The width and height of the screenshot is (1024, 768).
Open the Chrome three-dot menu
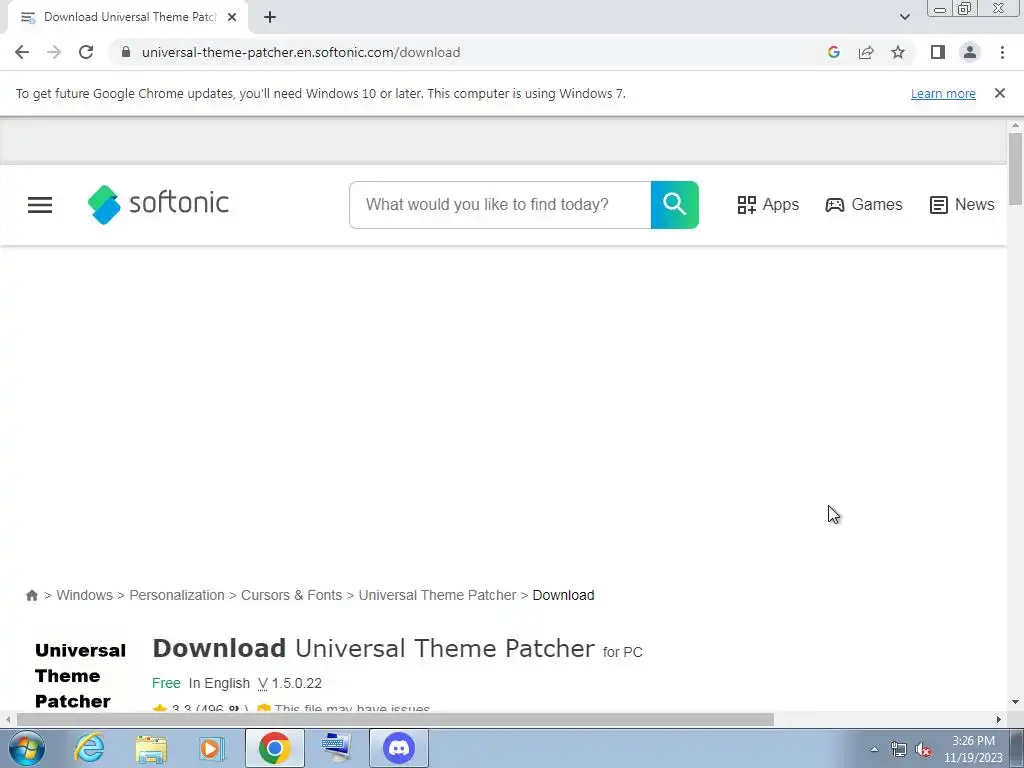pyautogui.click(x=1002, y=52)
